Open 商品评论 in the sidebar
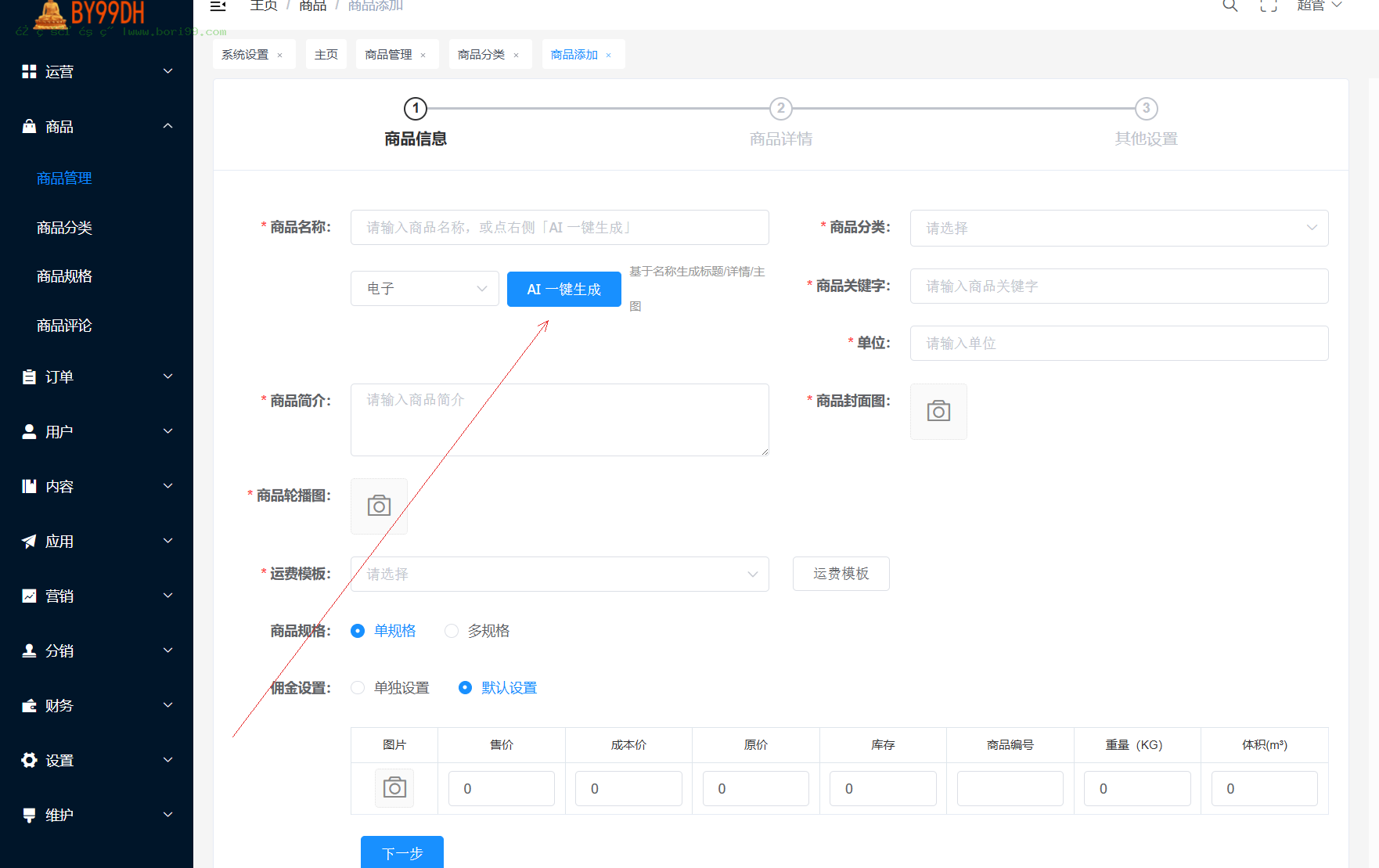Viewport: 1379px width, 868px height. [x=64, y=326]
